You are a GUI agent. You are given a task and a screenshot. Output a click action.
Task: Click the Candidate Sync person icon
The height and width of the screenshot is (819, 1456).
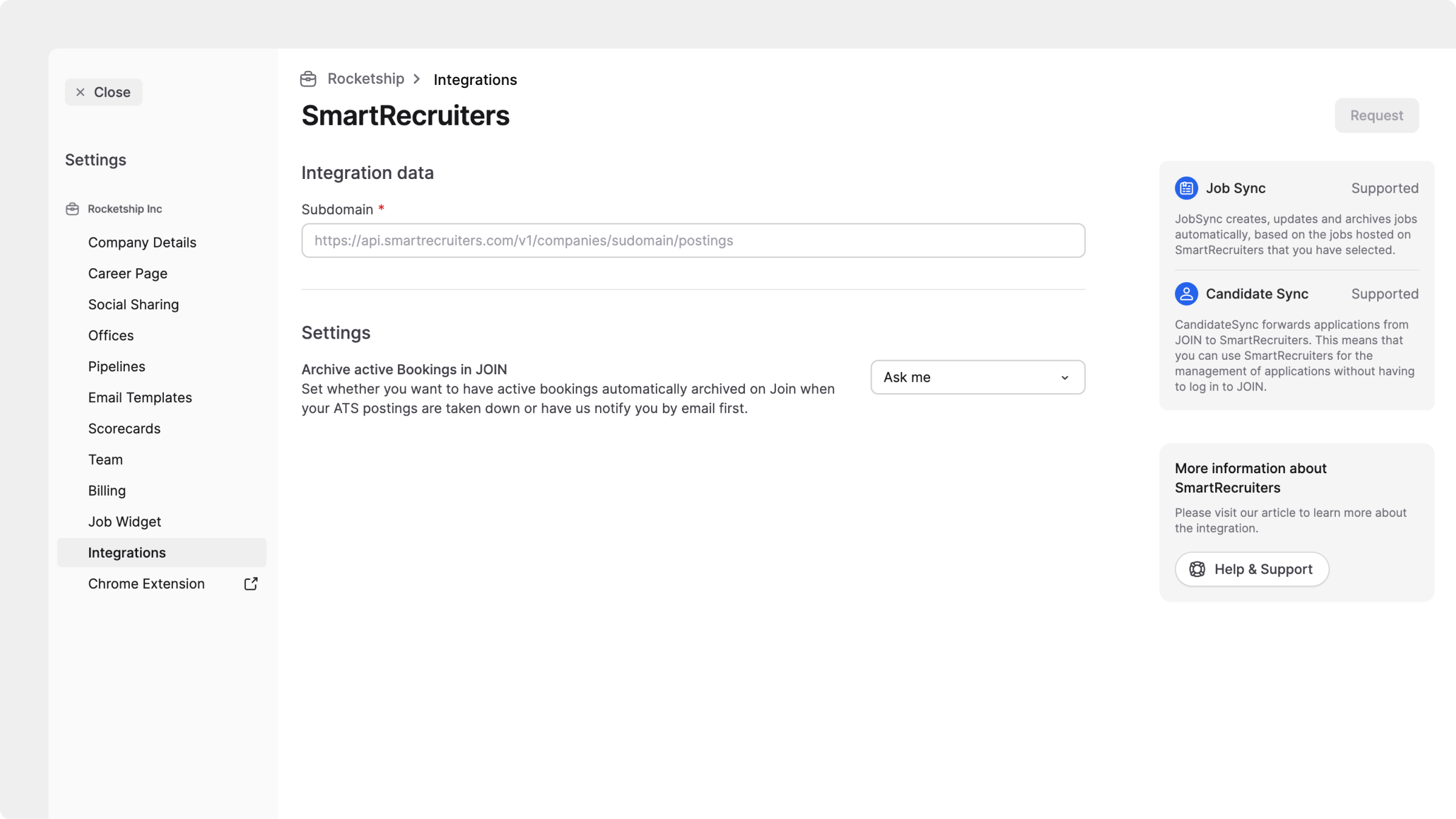coord(1186,294)
